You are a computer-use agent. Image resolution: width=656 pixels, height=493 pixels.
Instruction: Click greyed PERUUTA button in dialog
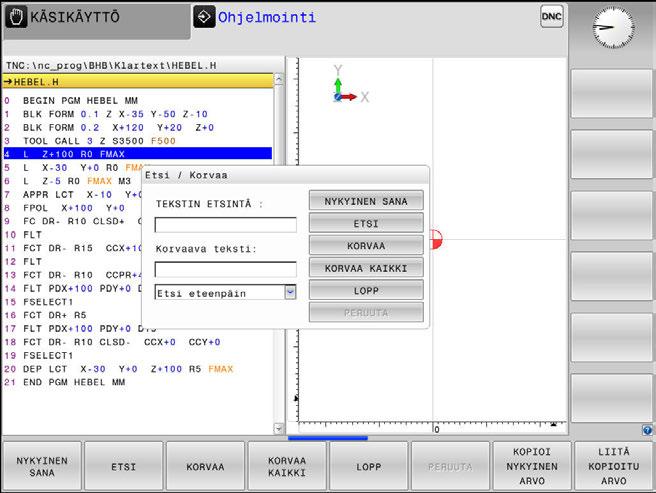(366, 312)
